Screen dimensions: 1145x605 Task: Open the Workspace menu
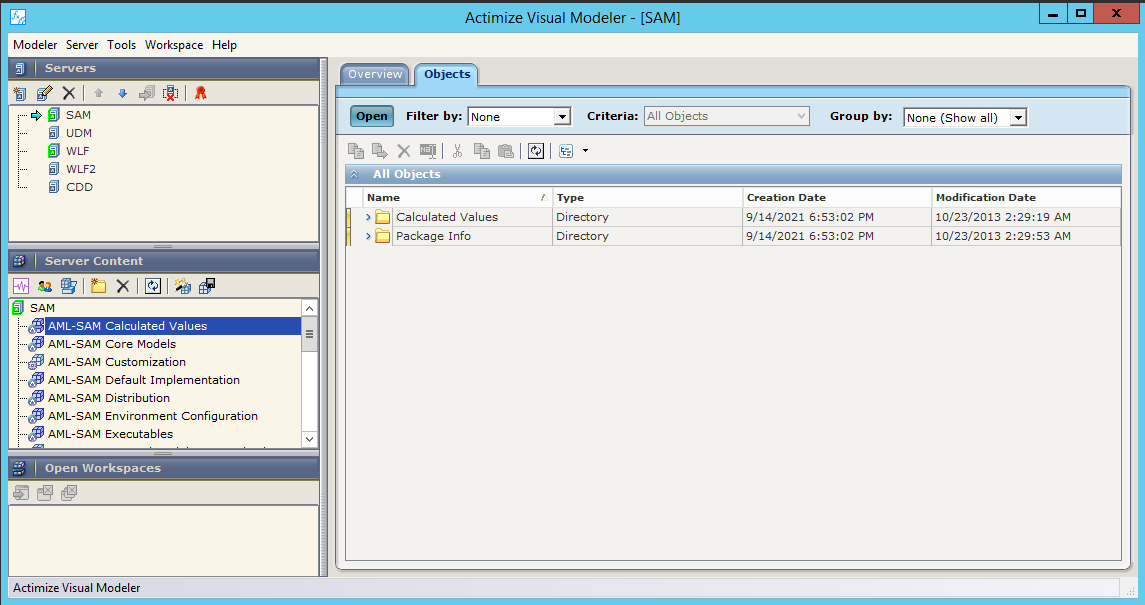point(174,45)
